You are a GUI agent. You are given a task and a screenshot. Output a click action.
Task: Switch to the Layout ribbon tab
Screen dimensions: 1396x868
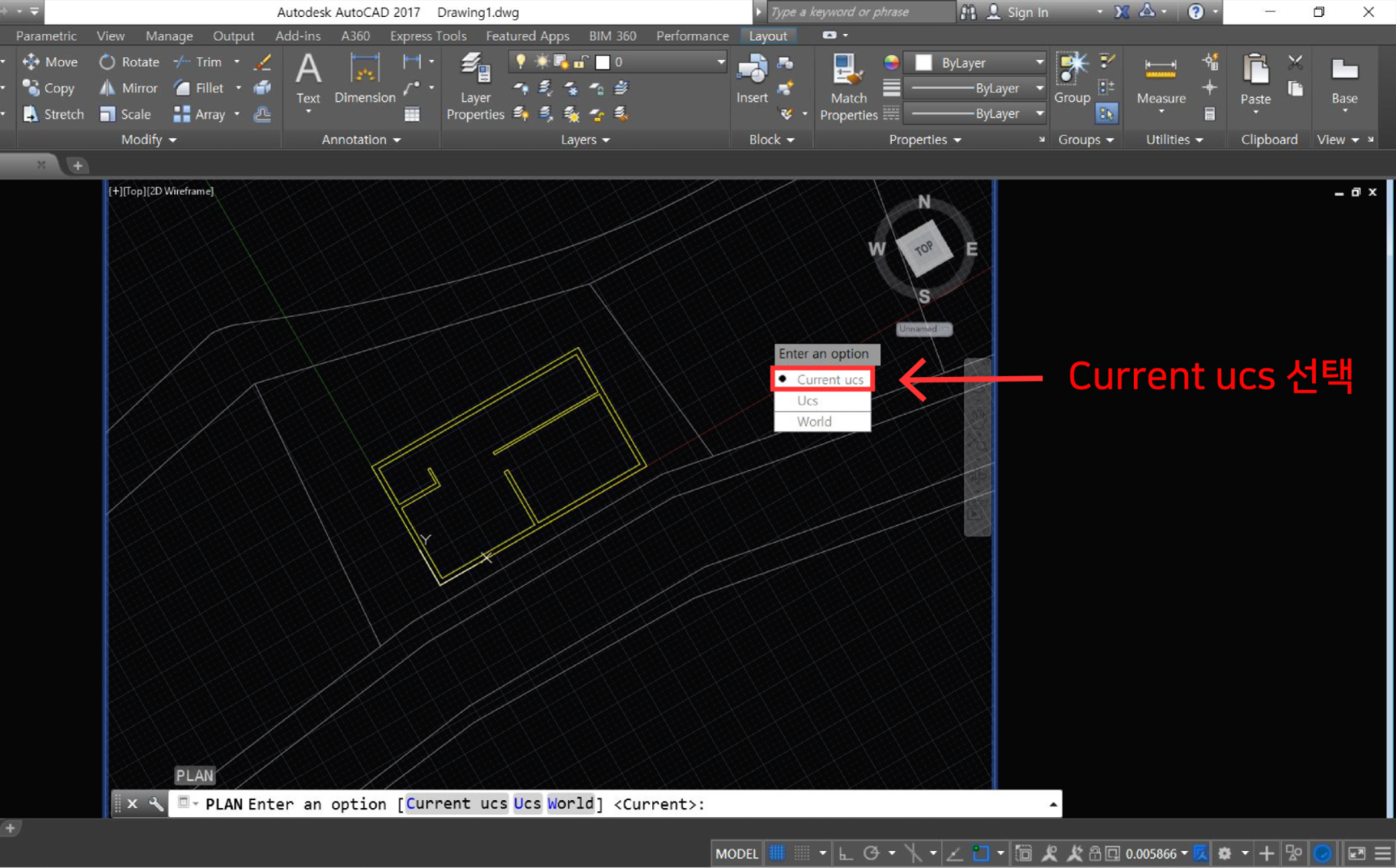(768, 36)
